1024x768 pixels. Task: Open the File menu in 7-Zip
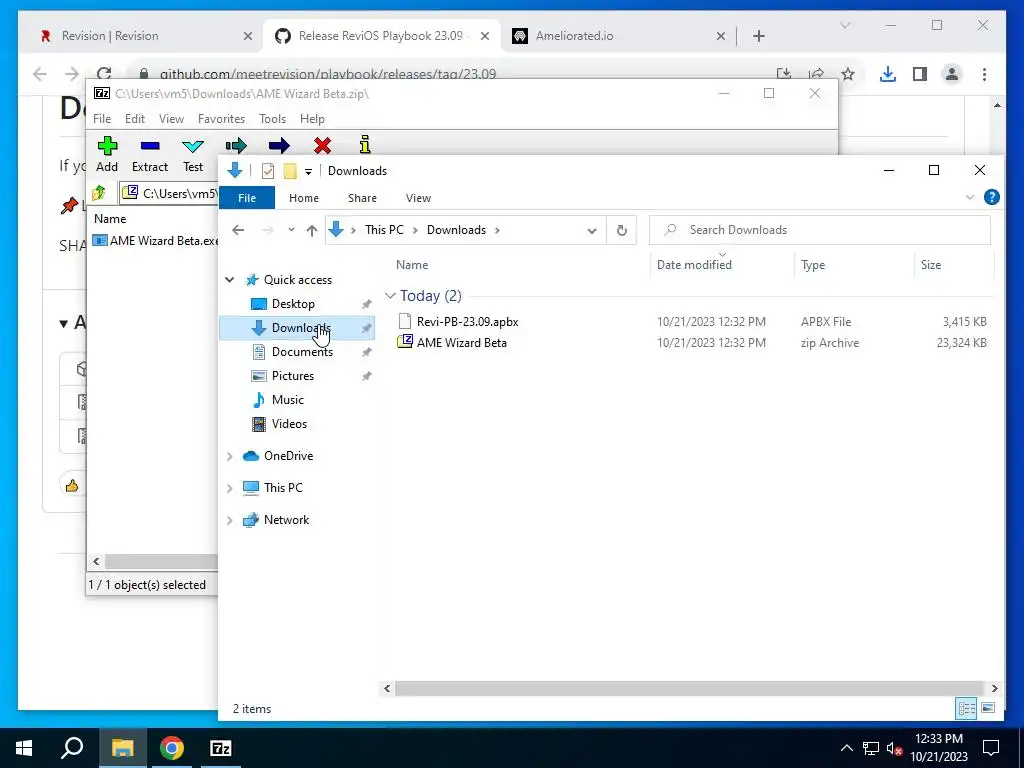tap(102, 119)
